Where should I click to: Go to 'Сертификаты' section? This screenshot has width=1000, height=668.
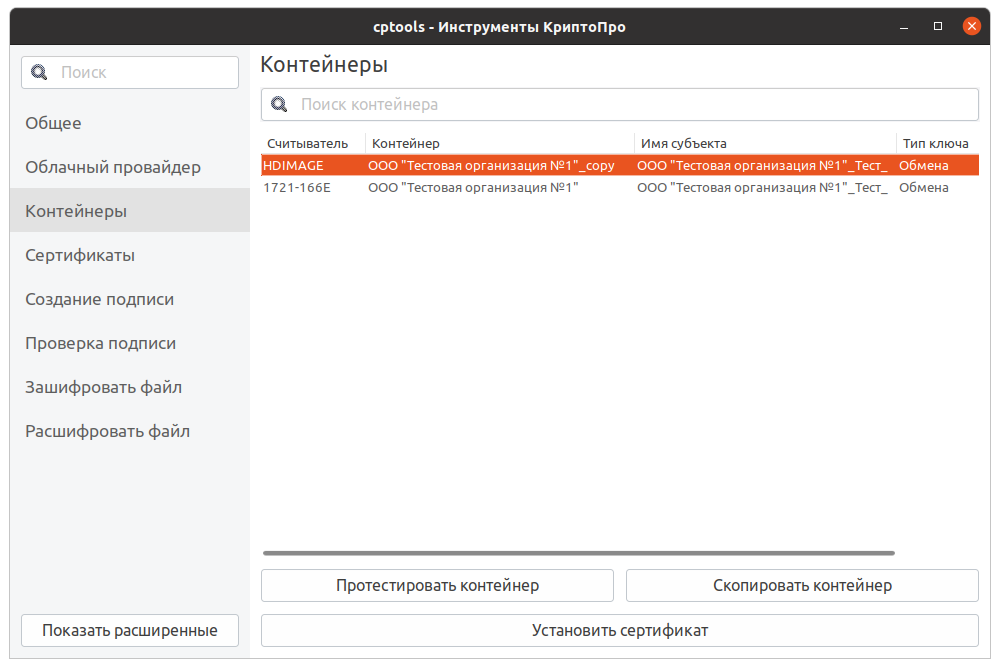129,255
